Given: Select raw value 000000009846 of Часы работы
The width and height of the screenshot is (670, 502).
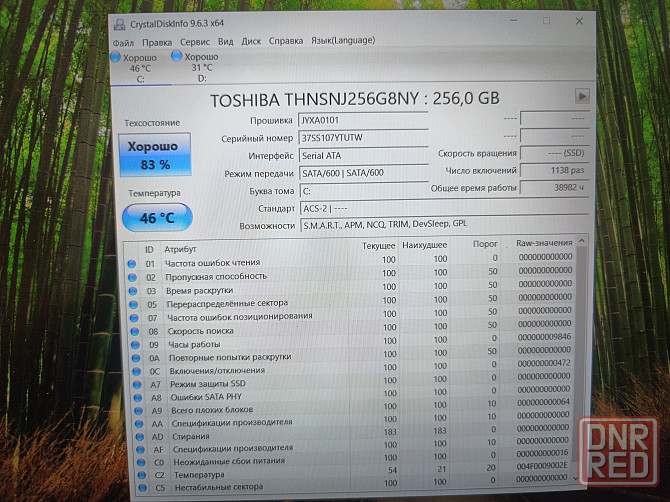Looking at the screenshot, I should pos(544,337).
